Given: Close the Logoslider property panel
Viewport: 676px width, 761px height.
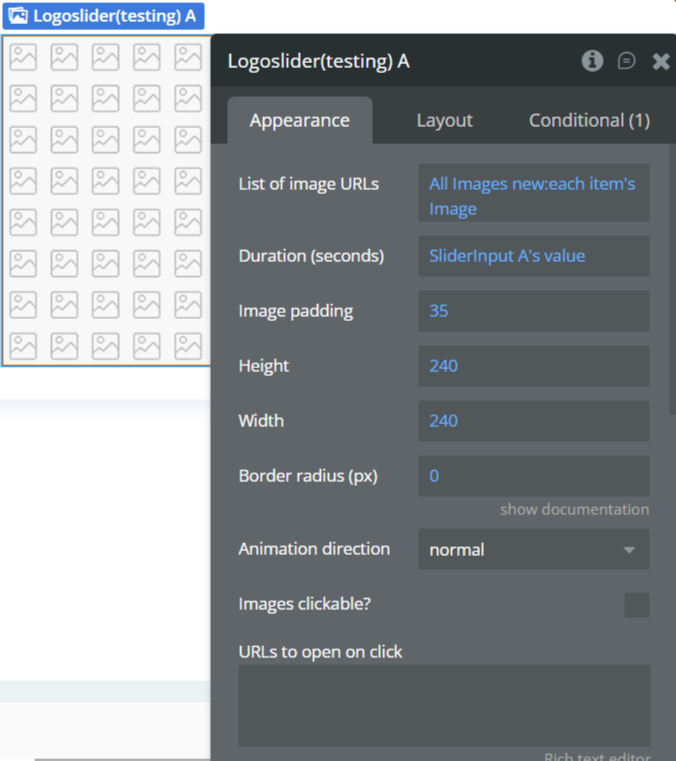Looking at the screenshot, I should click(x=660, y=61).
